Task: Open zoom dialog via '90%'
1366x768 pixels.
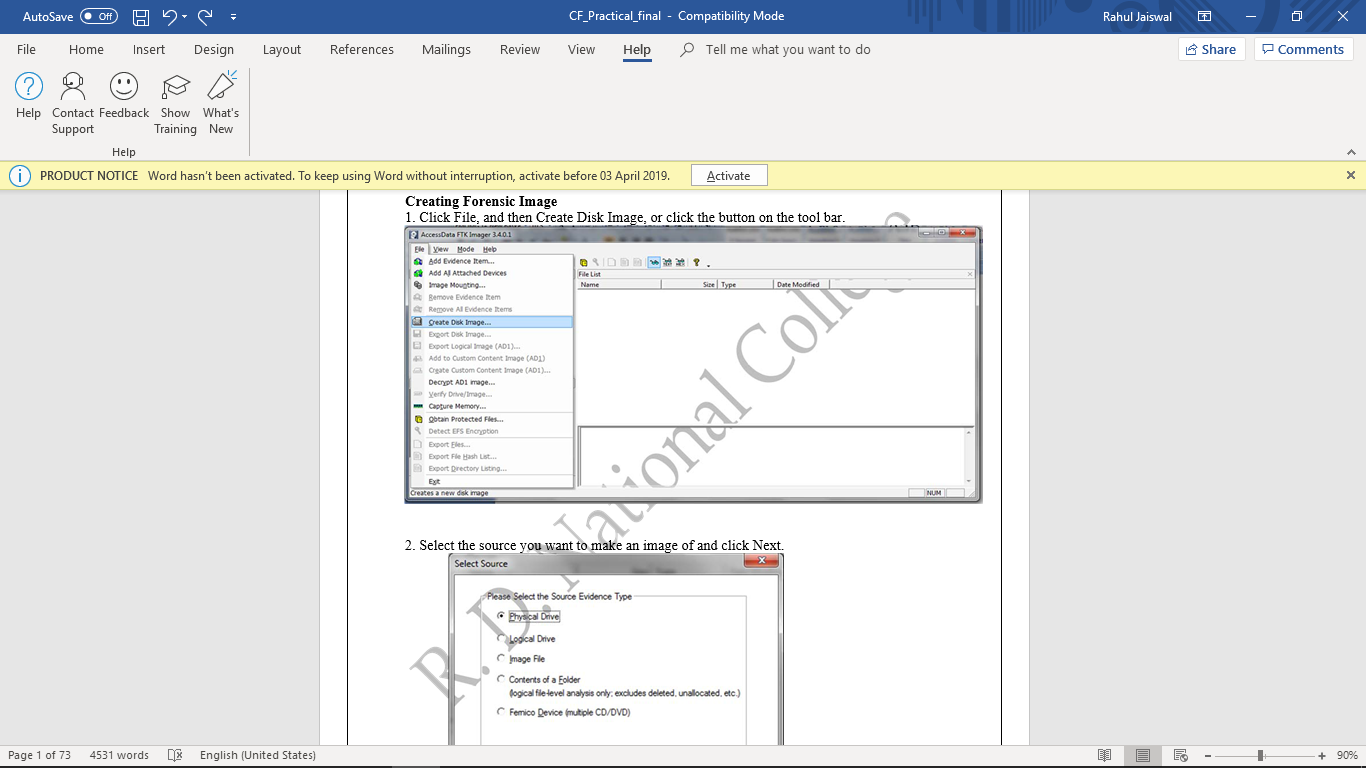Action: (x=1346, y=755)
